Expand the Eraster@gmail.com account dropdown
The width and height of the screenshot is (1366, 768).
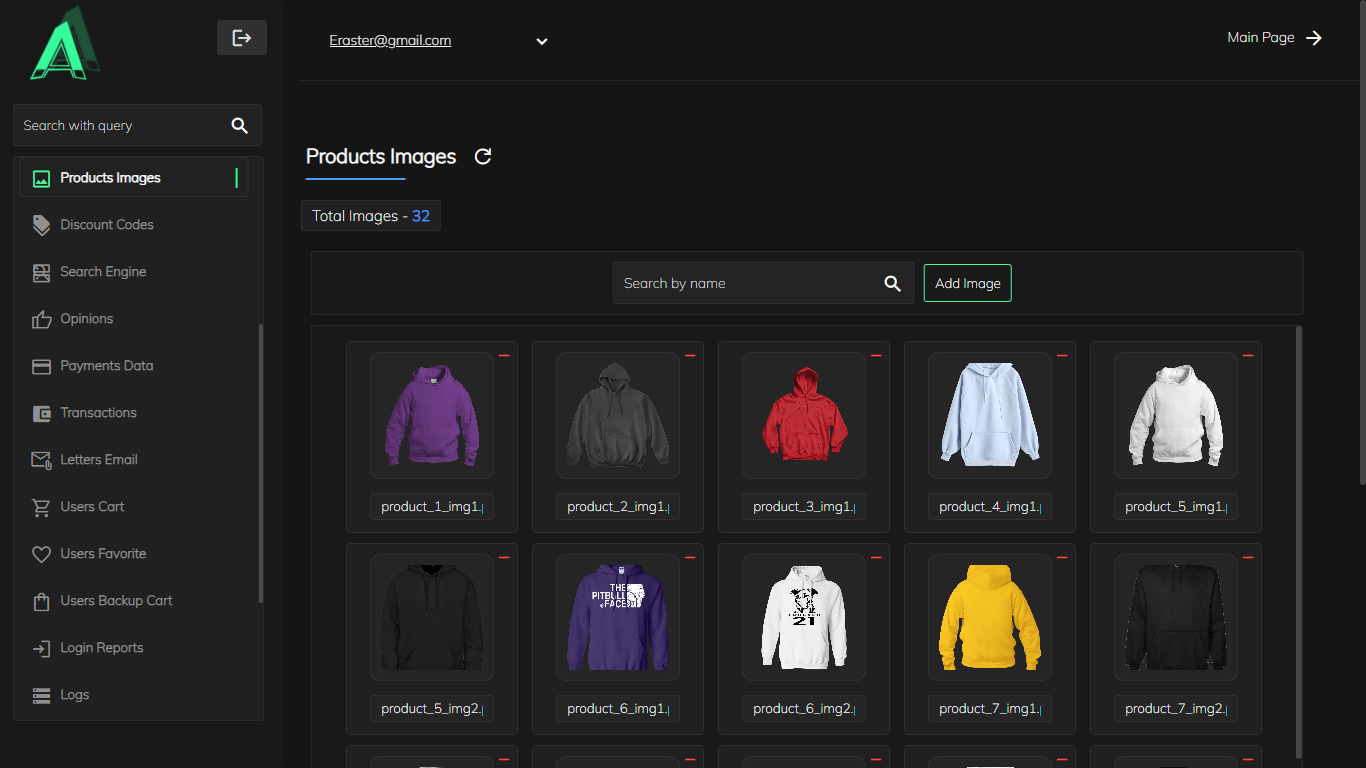click(541, 42)
